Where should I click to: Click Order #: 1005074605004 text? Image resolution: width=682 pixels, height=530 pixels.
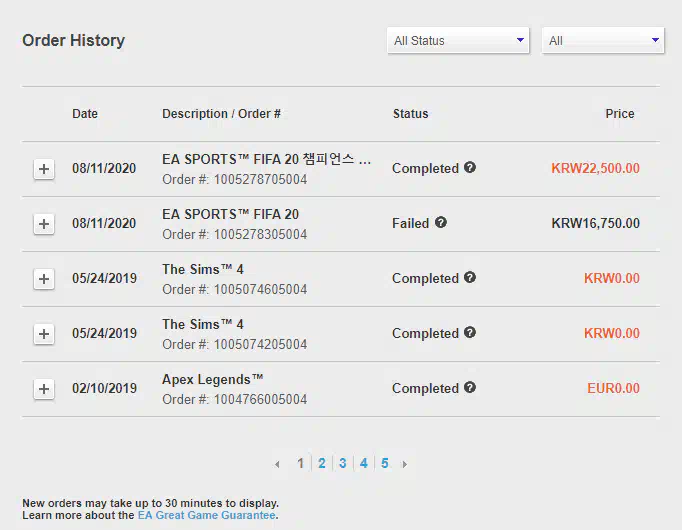tap(234, 290)
